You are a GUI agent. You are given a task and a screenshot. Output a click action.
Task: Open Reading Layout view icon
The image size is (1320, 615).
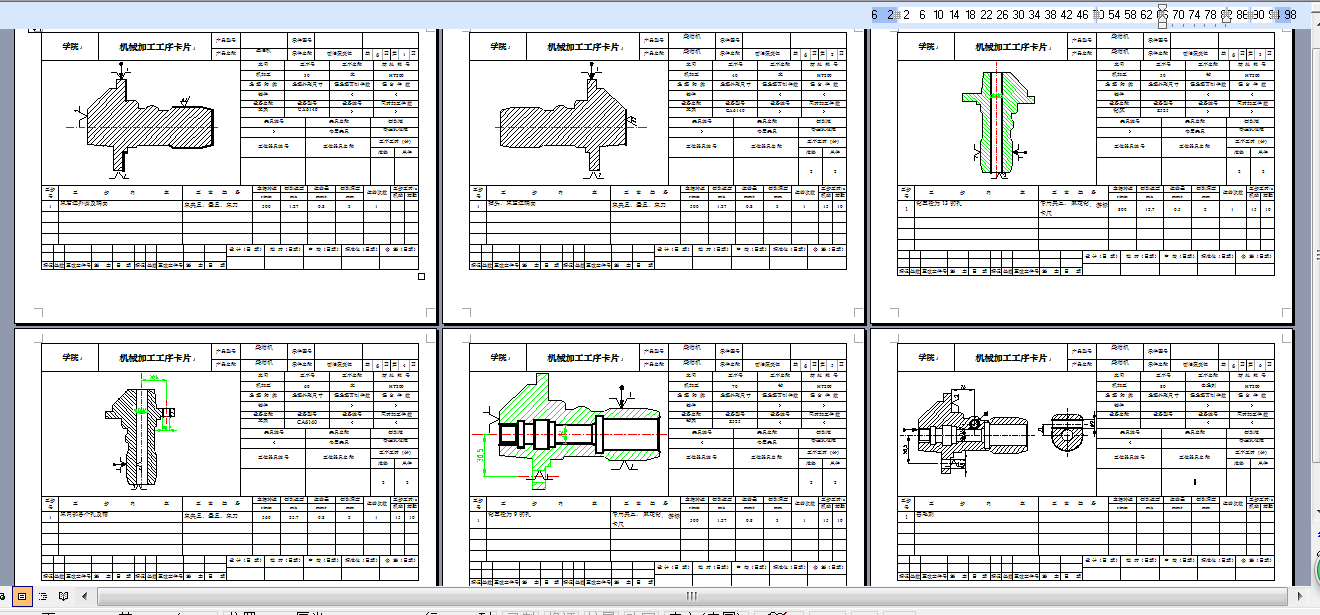[63, 596]
